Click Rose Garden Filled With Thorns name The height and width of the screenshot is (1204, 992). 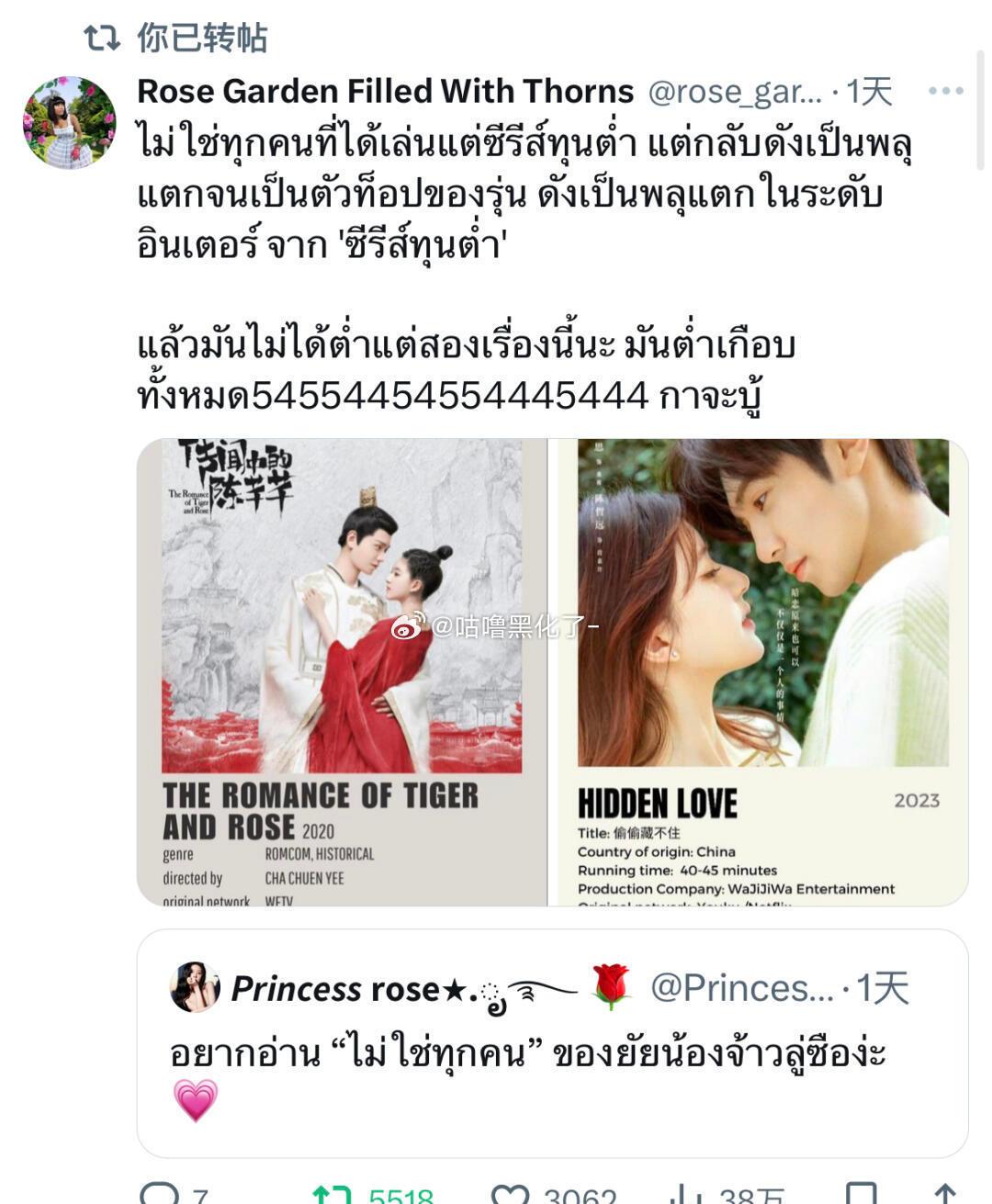tap(385, 91)
